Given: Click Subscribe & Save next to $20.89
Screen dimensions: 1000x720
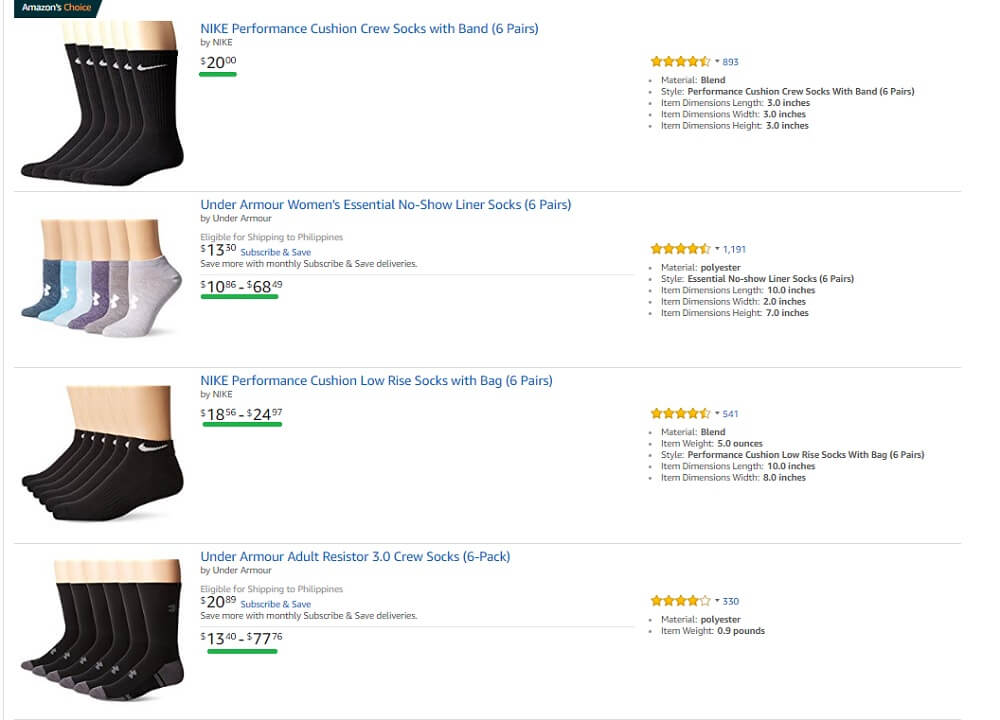Looking at the screenshot, I should tap(276, 605).
